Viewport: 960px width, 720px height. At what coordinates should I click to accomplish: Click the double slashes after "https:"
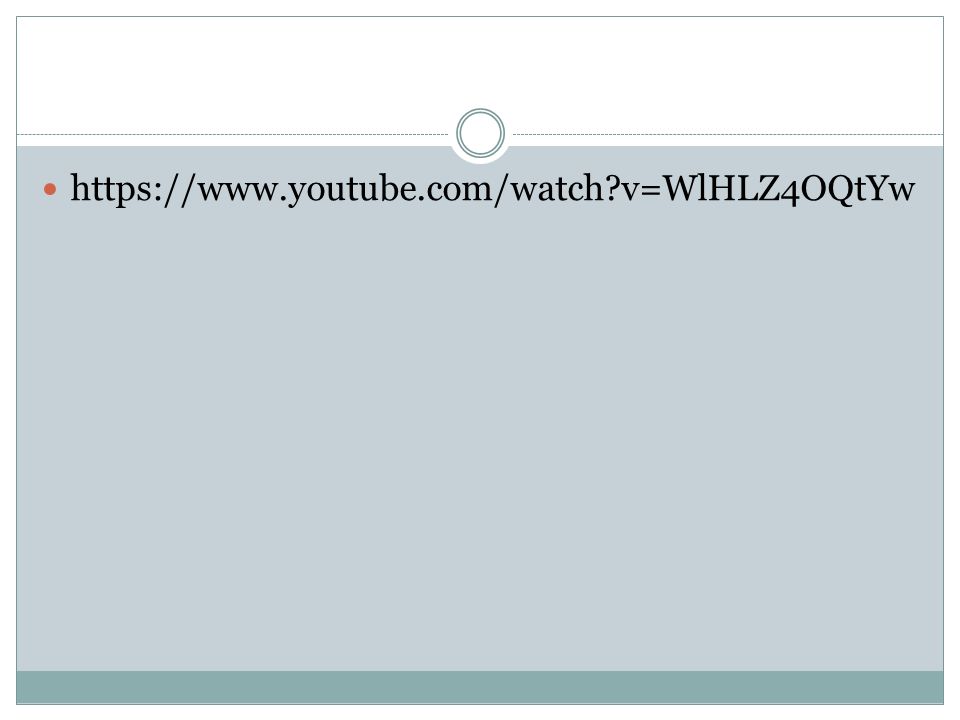(x=178, y=190)
